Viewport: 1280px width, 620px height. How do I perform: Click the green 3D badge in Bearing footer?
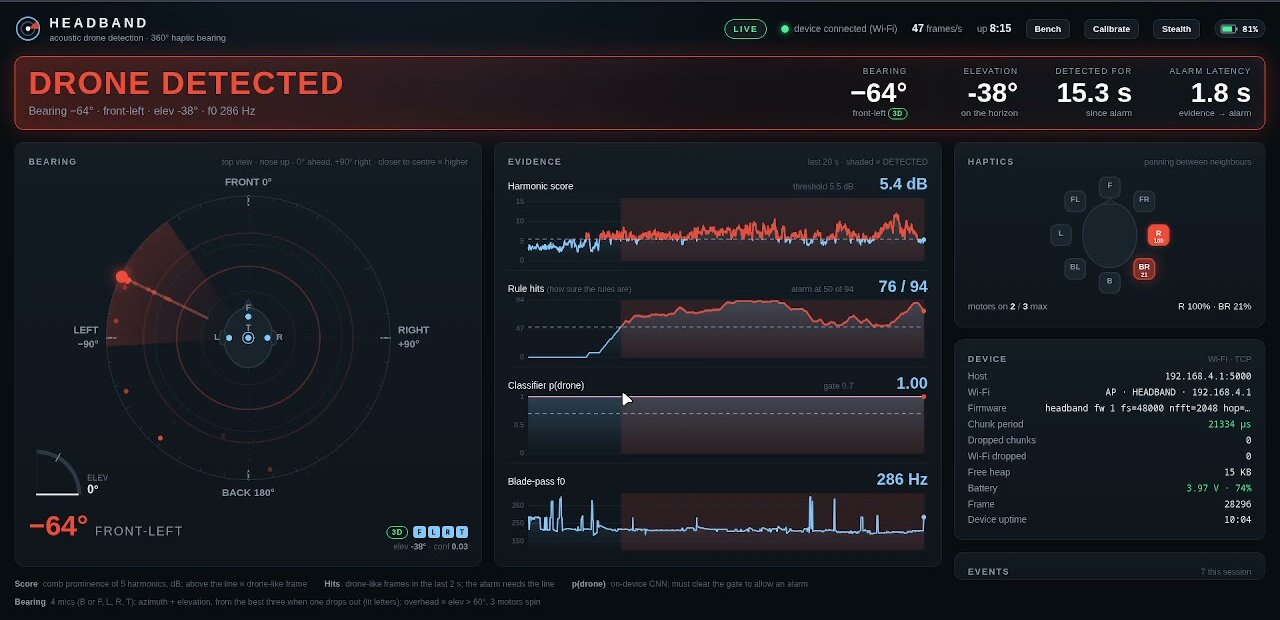tap(397, 532)
